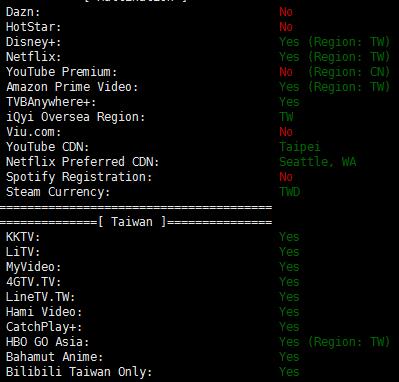The height and width of the screenshot is (382, 399).
Task: Click Hami Video label
Action: pos(44,312)
